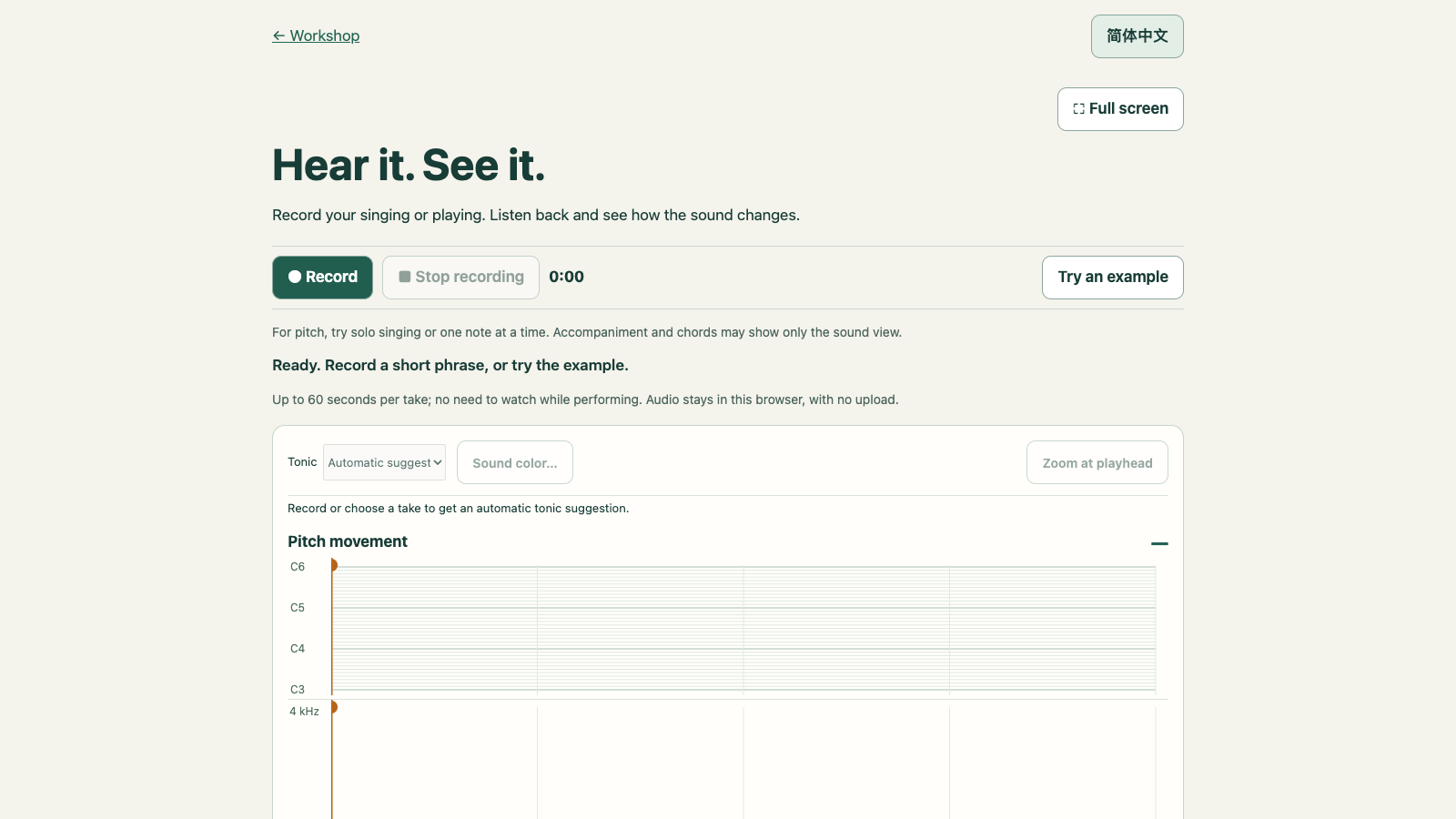Screen dimensions: 1456x819
Task: Open the Tonic Automatic suggest dropdown
Action: coord(384,462)
